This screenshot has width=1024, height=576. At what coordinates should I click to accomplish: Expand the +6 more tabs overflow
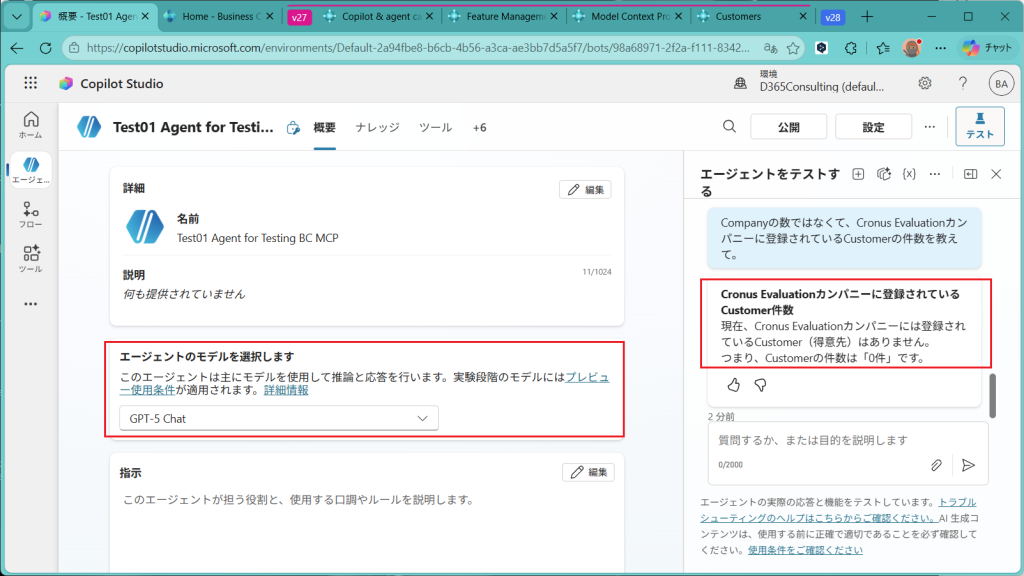479,127
